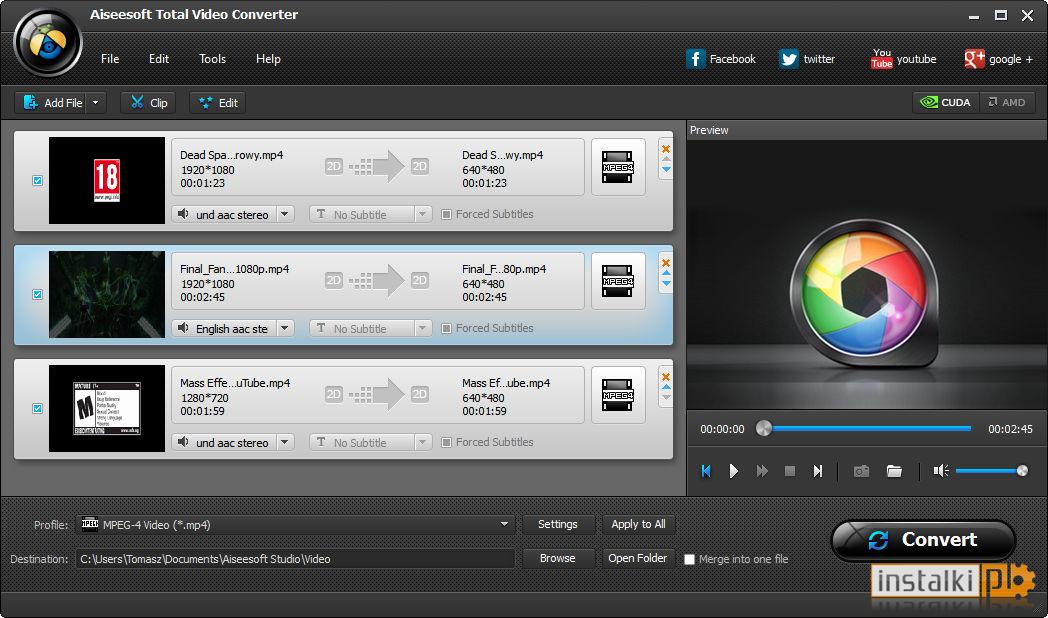Click the preview playback progress bar
Screen dimensions: 1048x618
[x=866, y=428]
